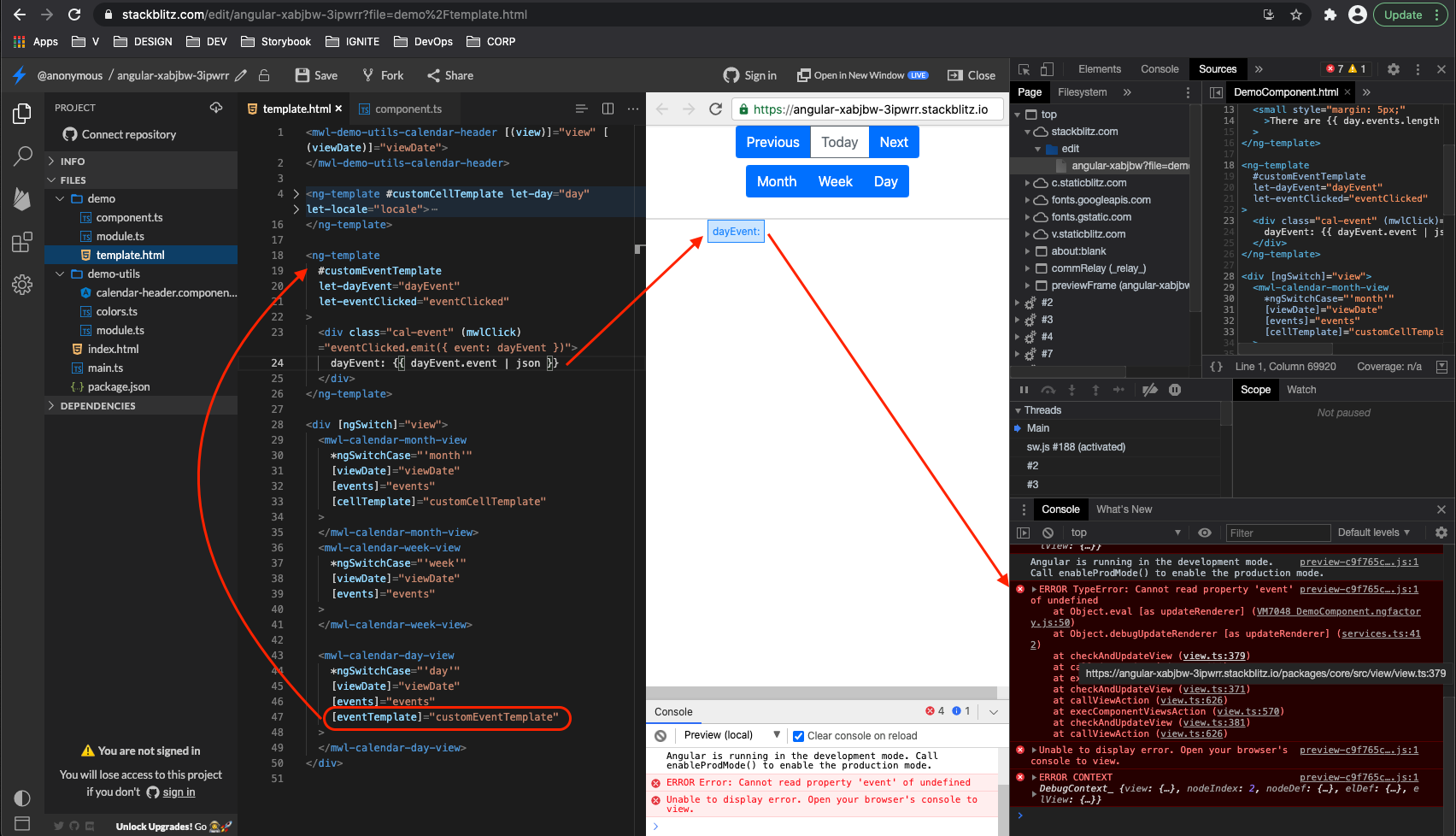The height and width of the screenshot is (836, 1456).
Task: Toggle the Clear console on reload checkbox
Action: [x=798, y=736]
